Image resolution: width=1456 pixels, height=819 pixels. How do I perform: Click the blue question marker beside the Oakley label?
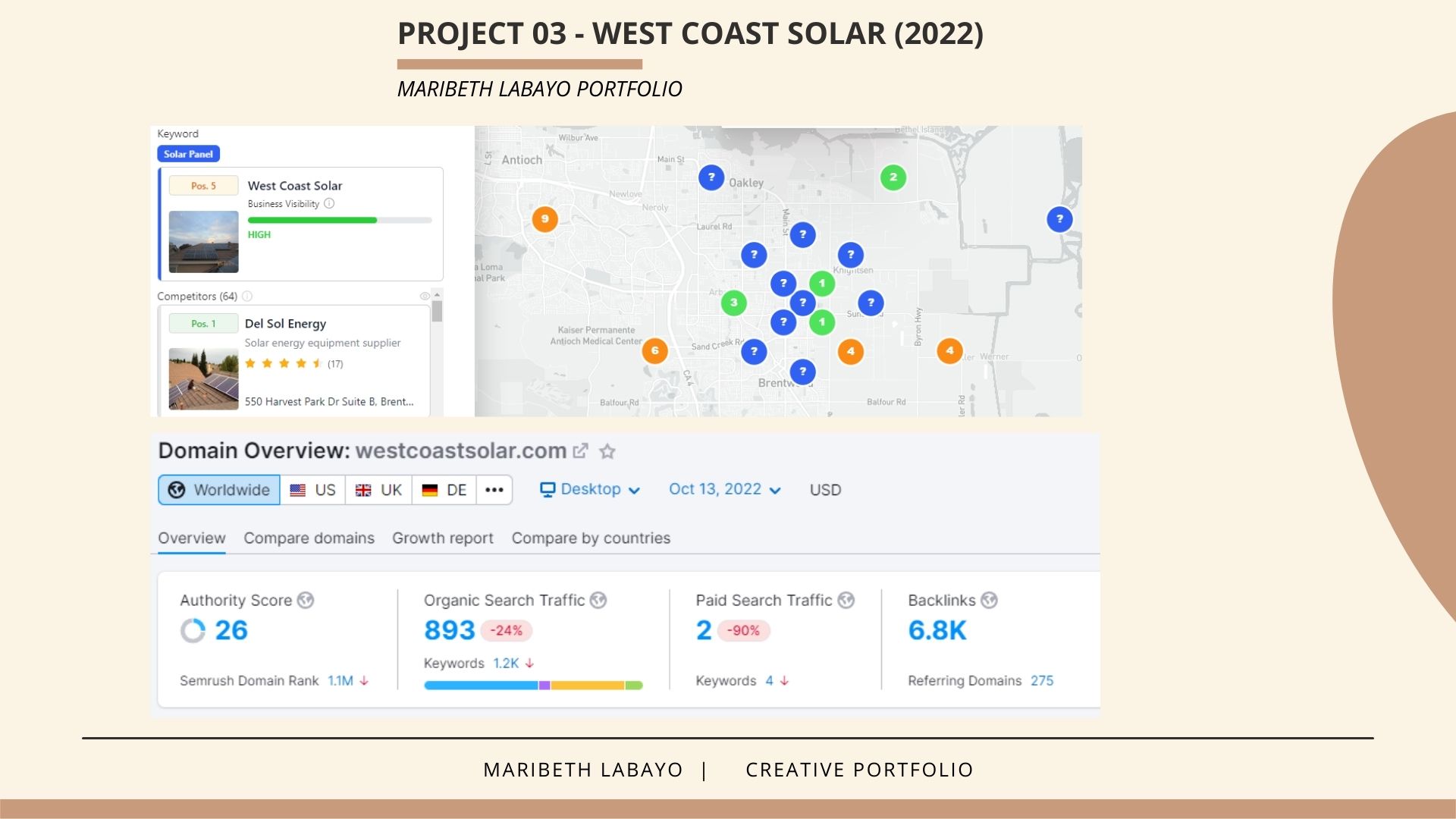(711, 177)
